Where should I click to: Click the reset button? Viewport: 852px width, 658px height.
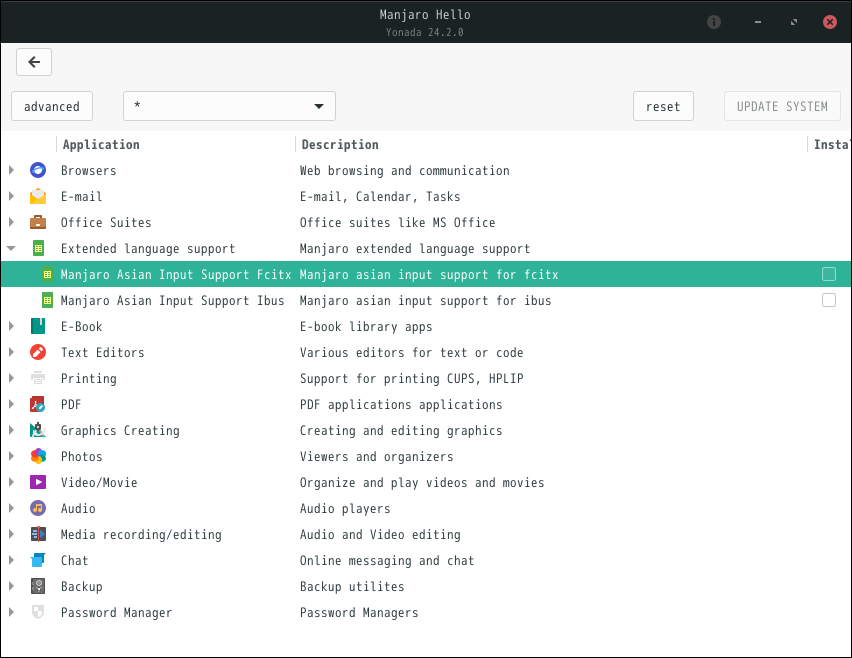(x=663, y=106)
